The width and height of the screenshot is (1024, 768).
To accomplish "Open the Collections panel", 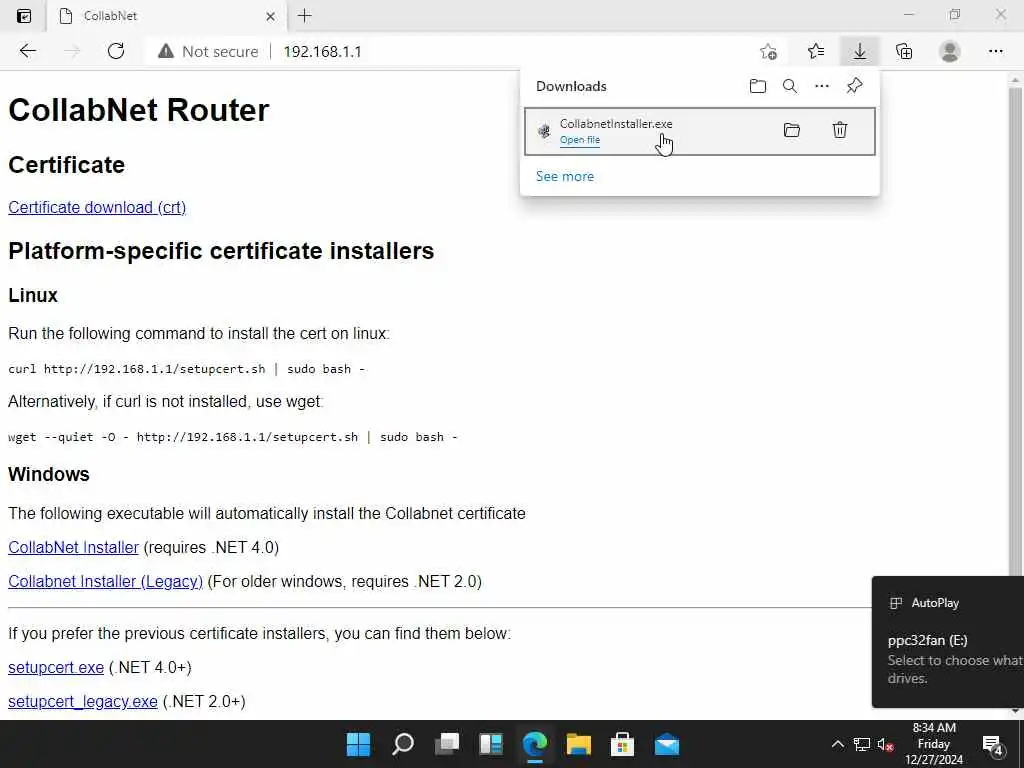I will [904, 51].
